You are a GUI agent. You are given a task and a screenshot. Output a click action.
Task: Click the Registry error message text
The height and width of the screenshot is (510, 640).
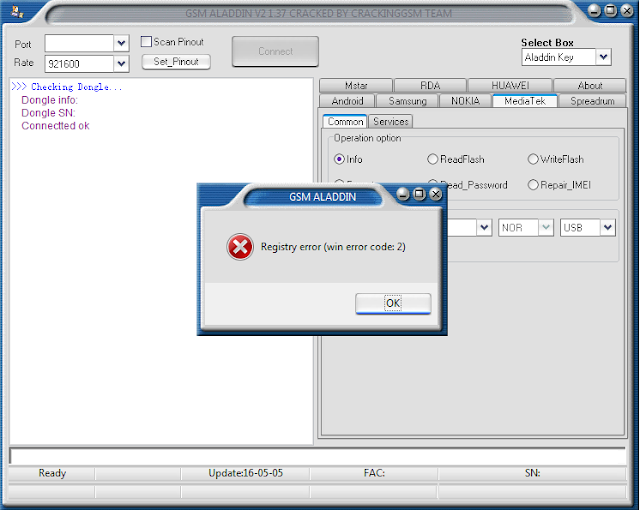(333, 247)
